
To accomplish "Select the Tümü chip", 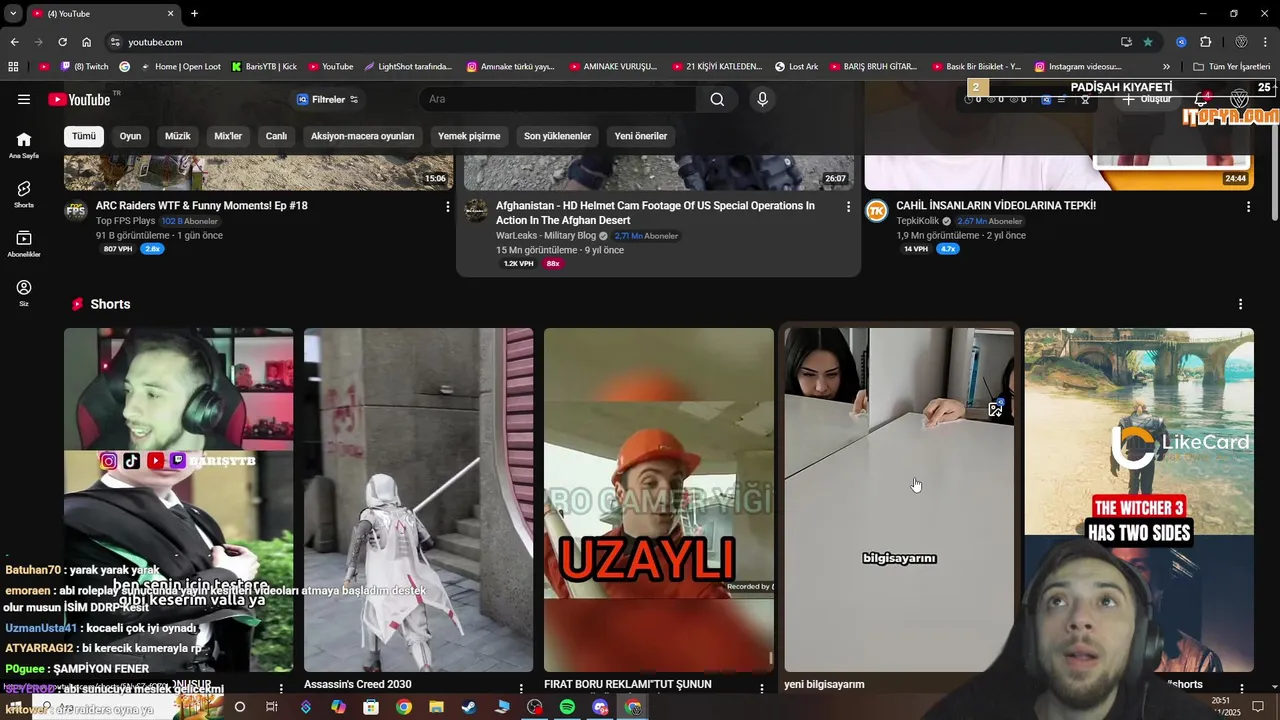I will click(84, 136).
